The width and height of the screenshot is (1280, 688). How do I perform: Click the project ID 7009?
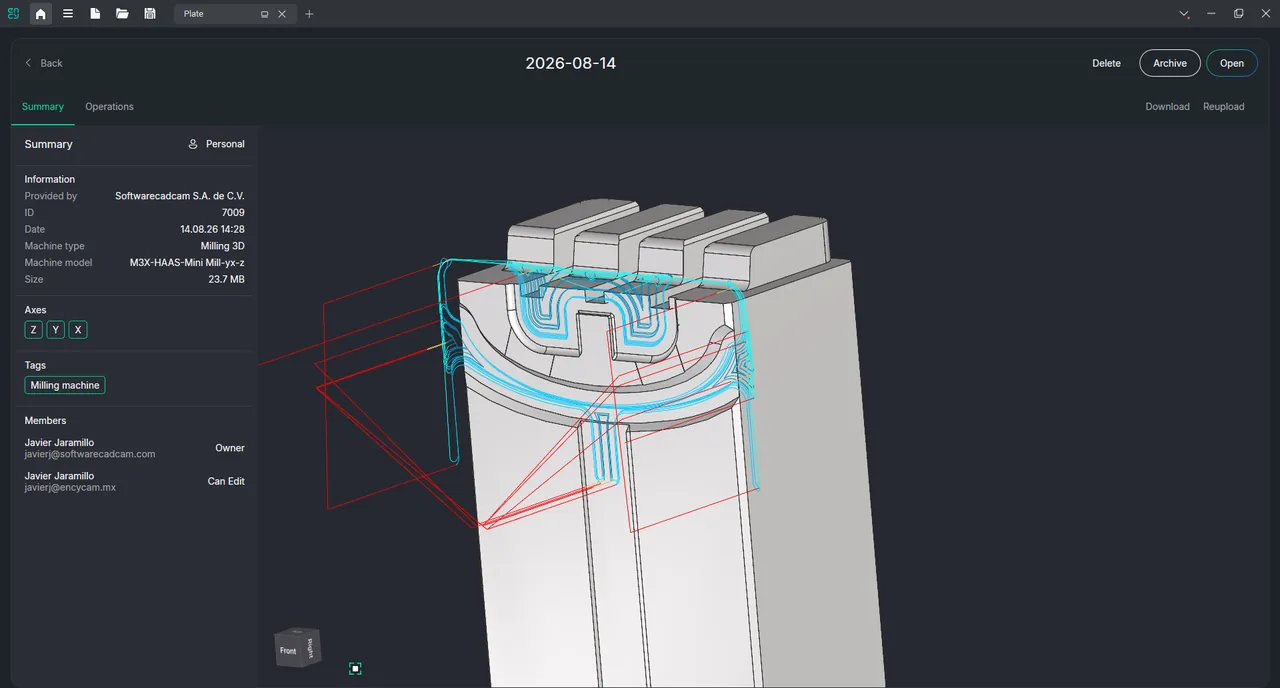(x=233, y=213)
